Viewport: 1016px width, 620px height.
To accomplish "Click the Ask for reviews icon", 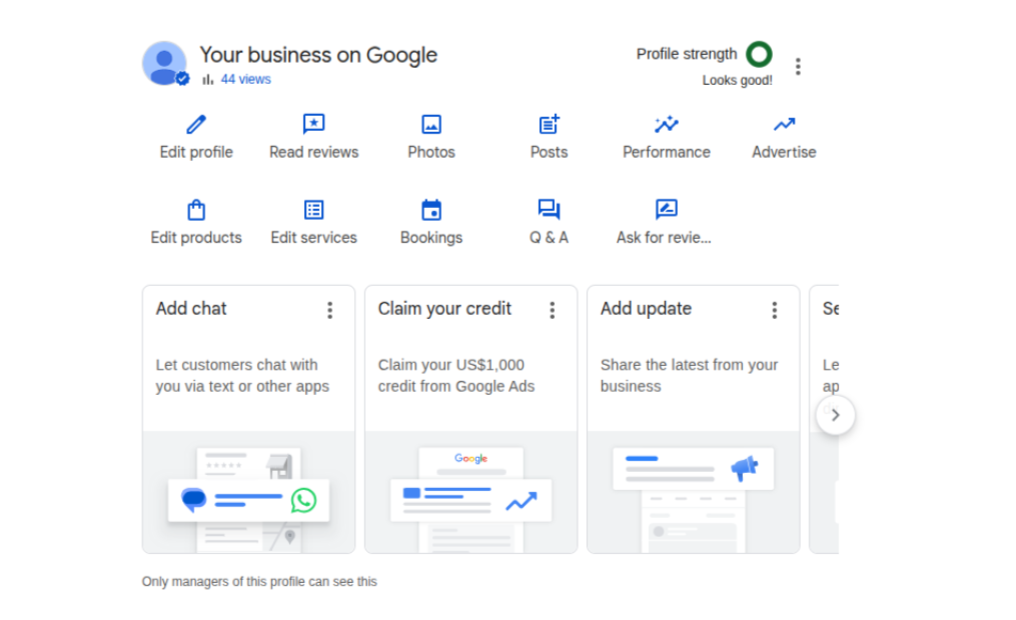I will coord(666,209).
